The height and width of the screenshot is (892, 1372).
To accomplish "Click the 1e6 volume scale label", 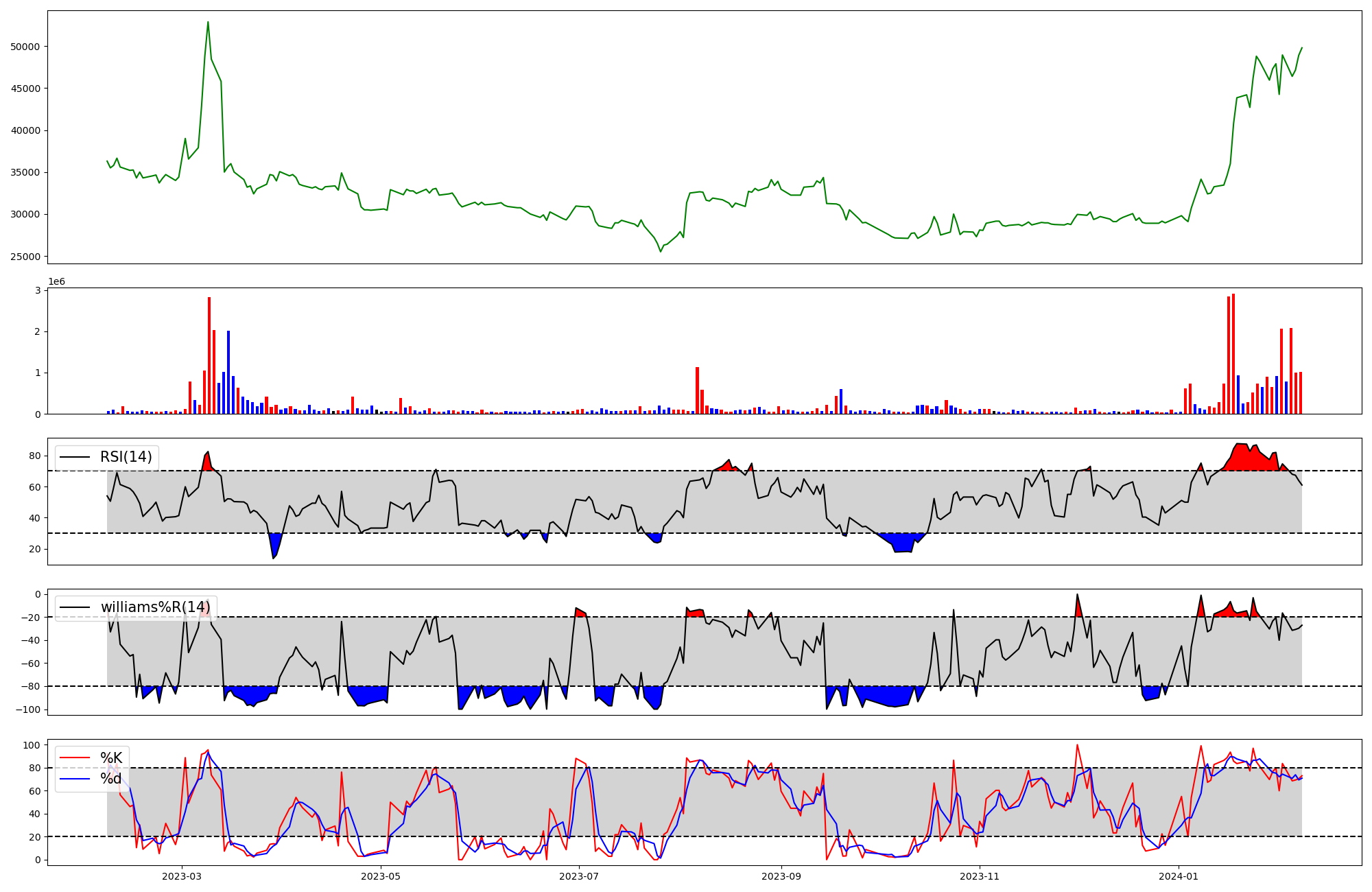I will click(x=56, y=282).
